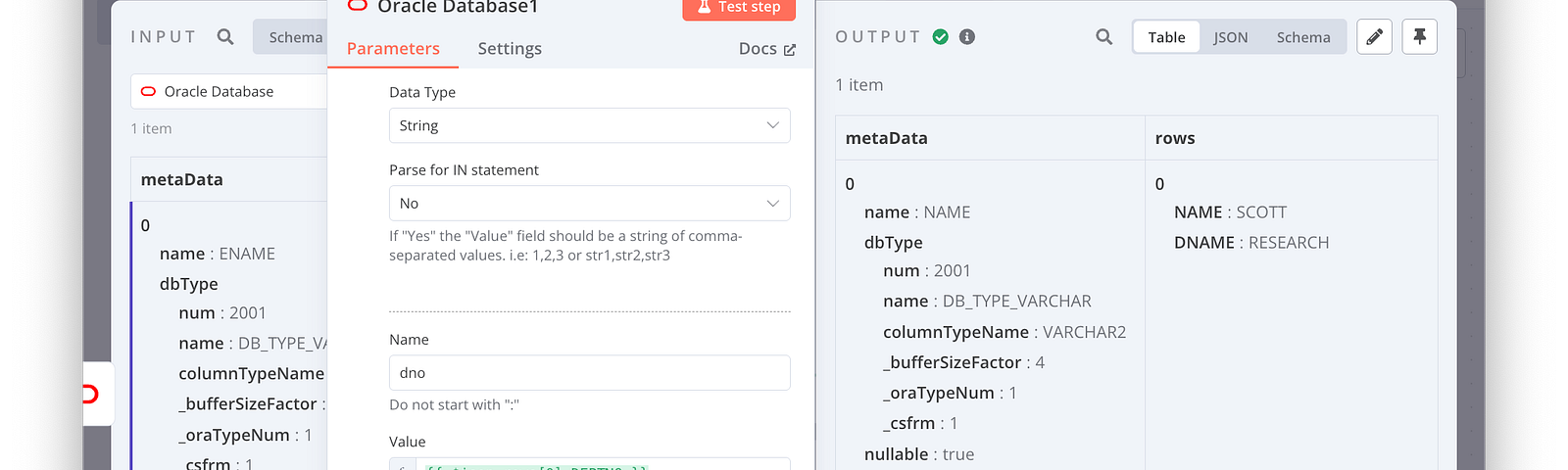Image resolution: width=1568 pixels, height=470 pixels.
Task: Click the Name input field
Action: point(590,373)
